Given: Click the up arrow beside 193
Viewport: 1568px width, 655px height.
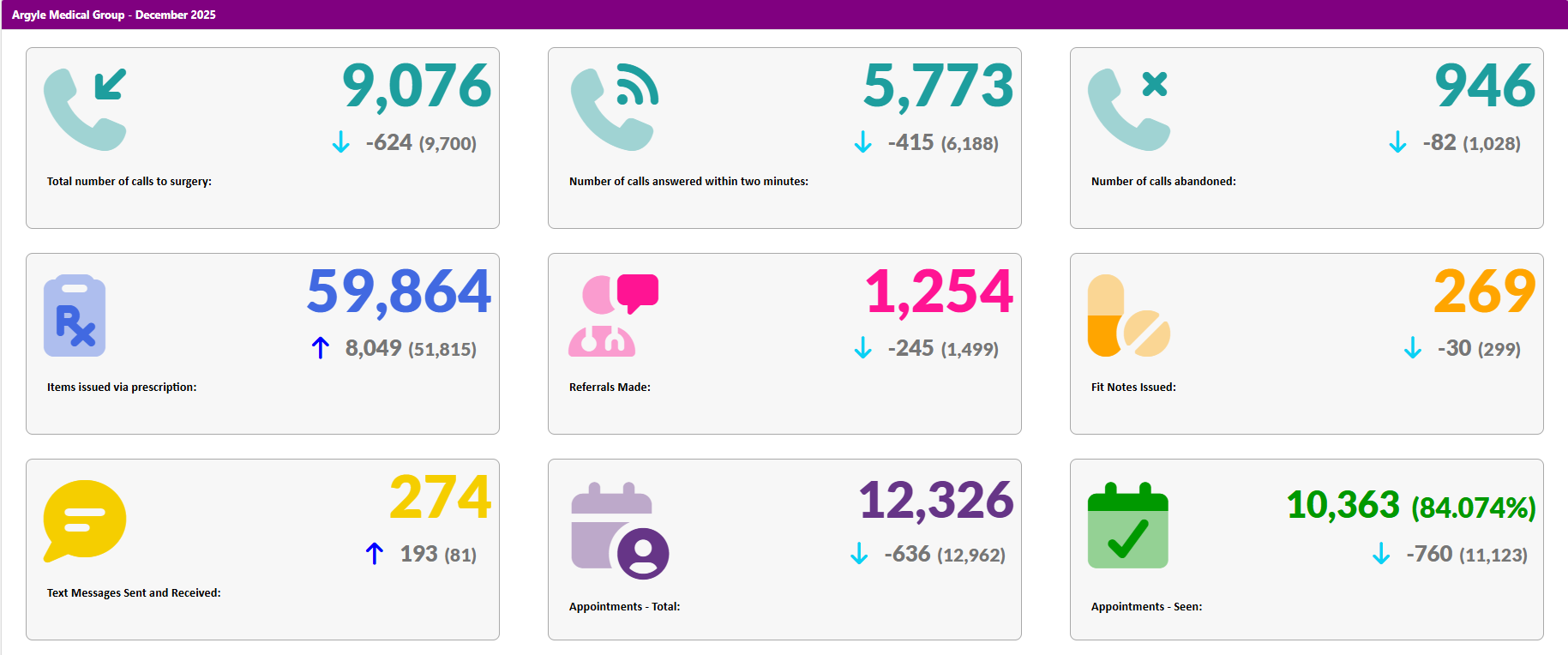Looking at the screenshot, I should [x=374, y=554].
